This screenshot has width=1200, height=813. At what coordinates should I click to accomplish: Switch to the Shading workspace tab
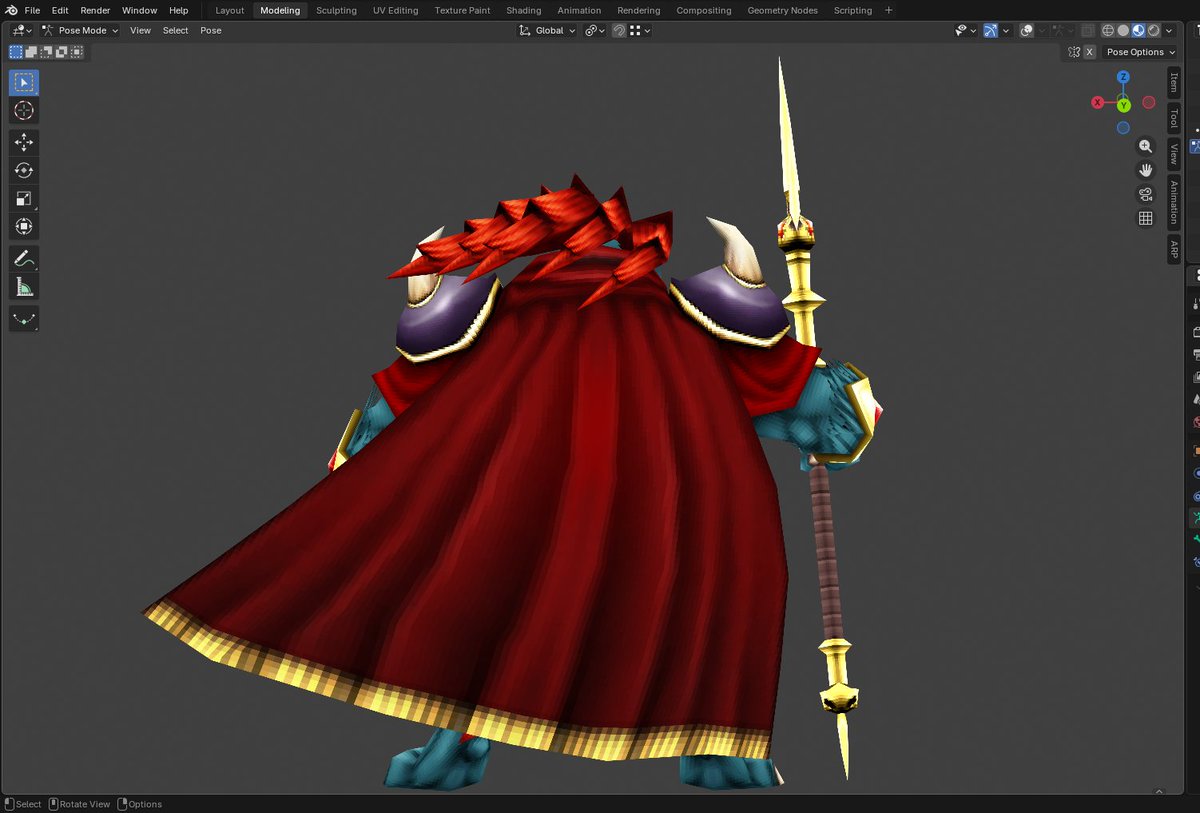[x=523, y=10]
